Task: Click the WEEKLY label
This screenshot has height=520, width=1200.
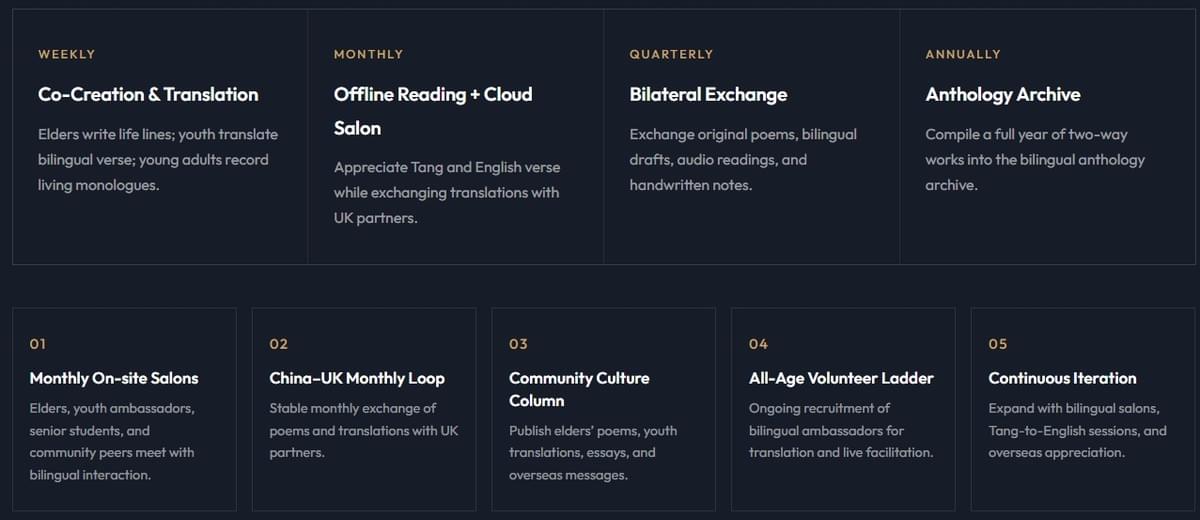Action: click(x=67, y=54)
